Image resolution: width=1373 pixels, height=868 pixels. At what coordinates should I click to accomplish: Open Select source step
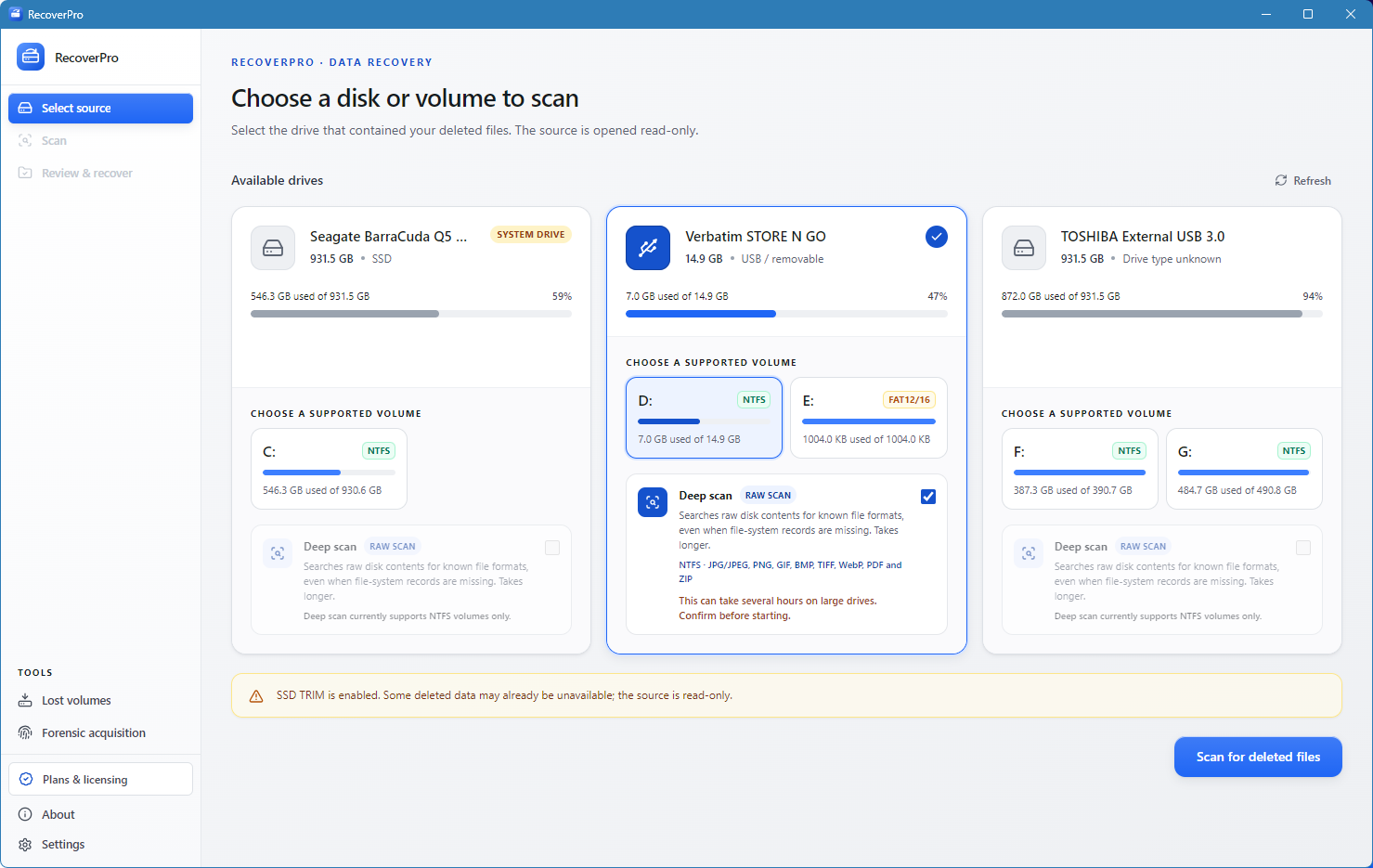[x=100, y=108]
